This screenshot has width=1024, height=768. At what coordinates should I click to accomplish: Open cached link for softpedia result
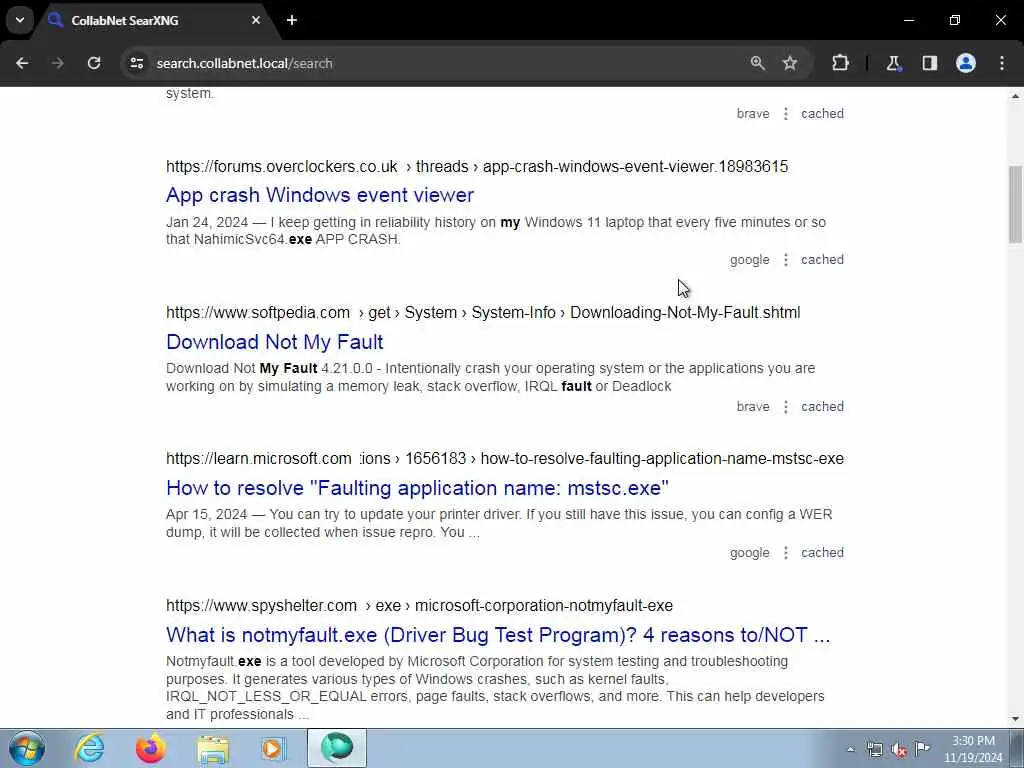(822, 406)
